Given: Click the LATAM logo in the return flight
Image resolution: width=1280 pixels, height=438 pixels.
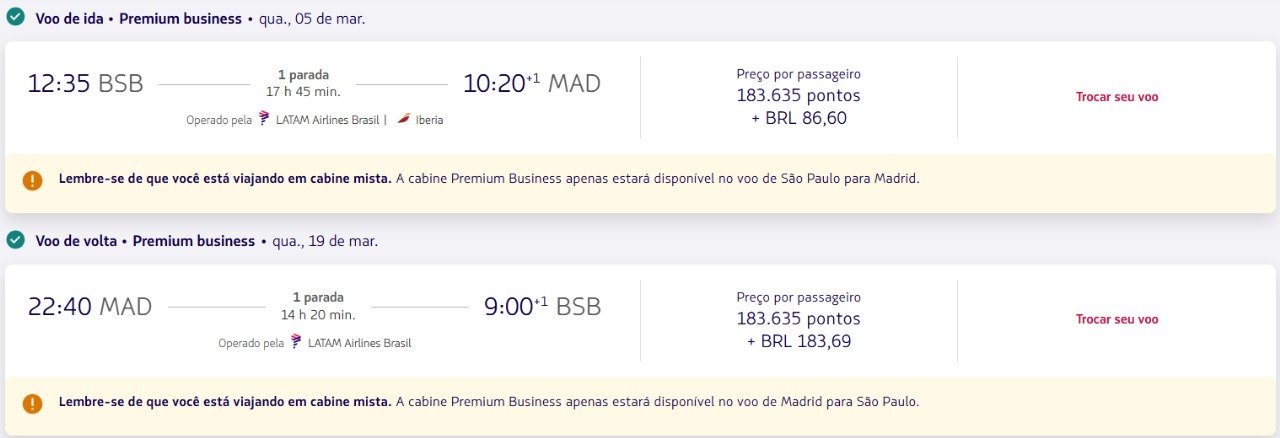Looking at the screenshot, I should point(296,342).
